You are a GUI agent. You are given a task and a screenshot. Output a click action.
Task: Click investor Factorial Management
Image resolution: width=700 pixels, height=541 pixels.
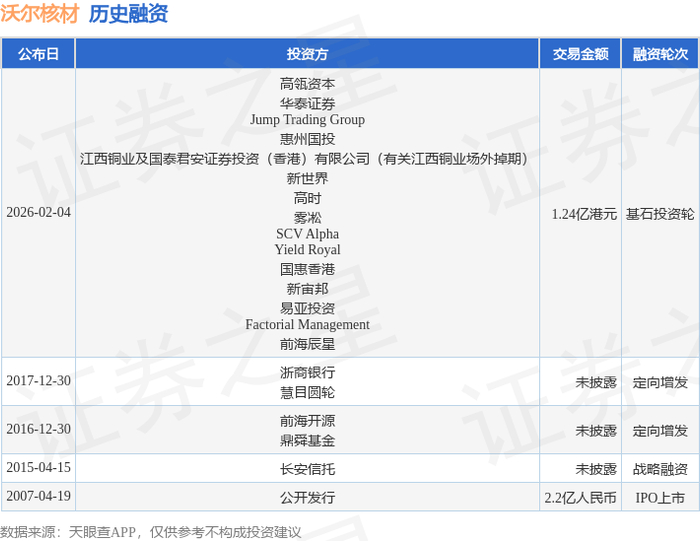[x=307, y=325]
